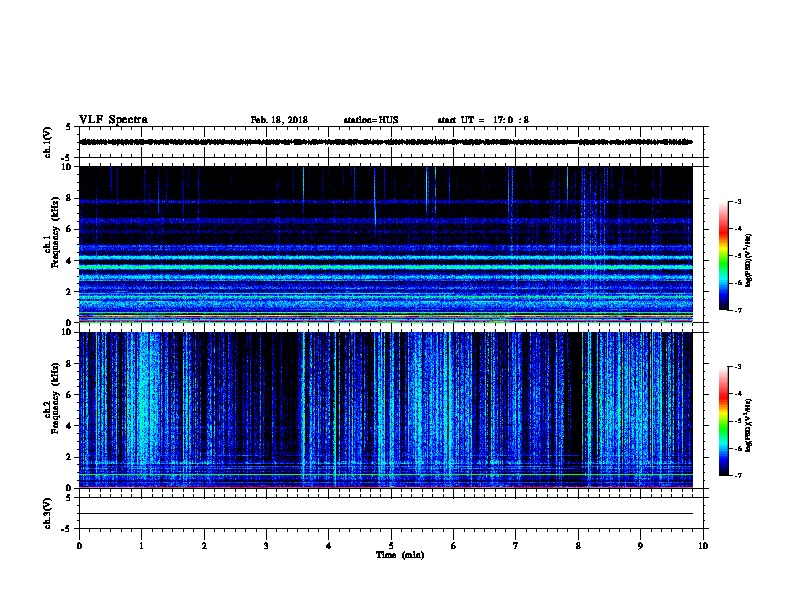Click time tick "5" on the bottom axis

[x=391, y=546]
